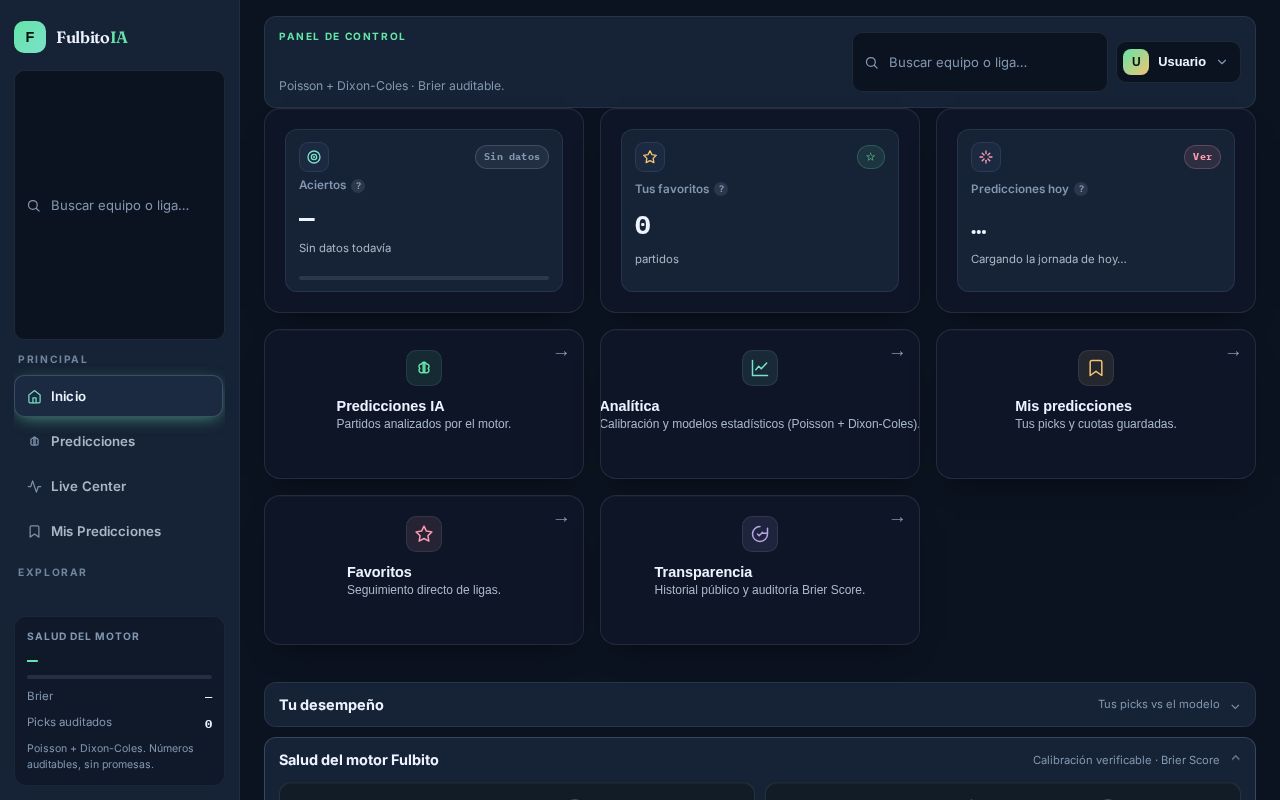Click the Sin datos badge
Viewport: 1280px width, 800px height.
[512, 157]
